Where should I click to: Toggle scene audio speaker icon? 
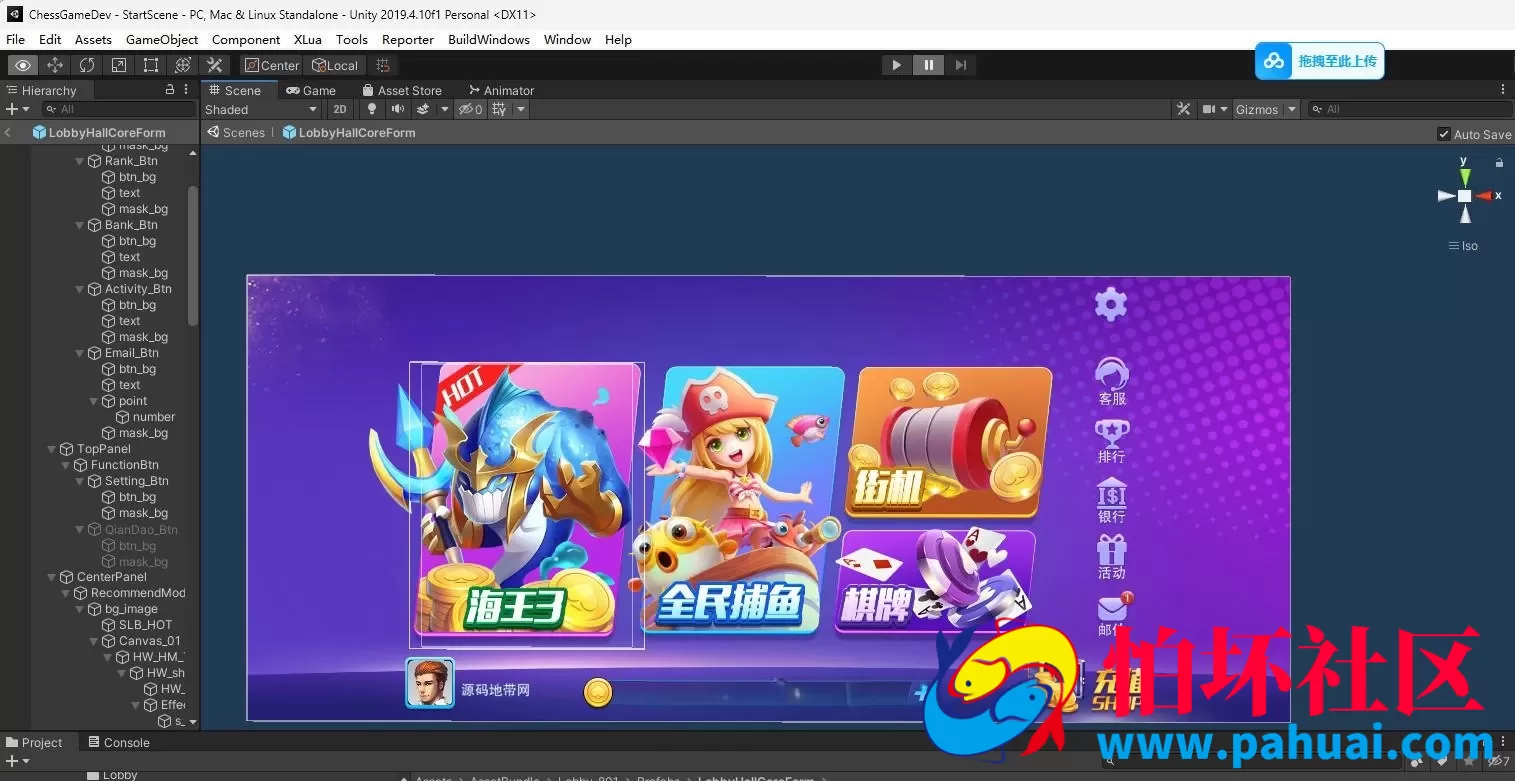398,109
